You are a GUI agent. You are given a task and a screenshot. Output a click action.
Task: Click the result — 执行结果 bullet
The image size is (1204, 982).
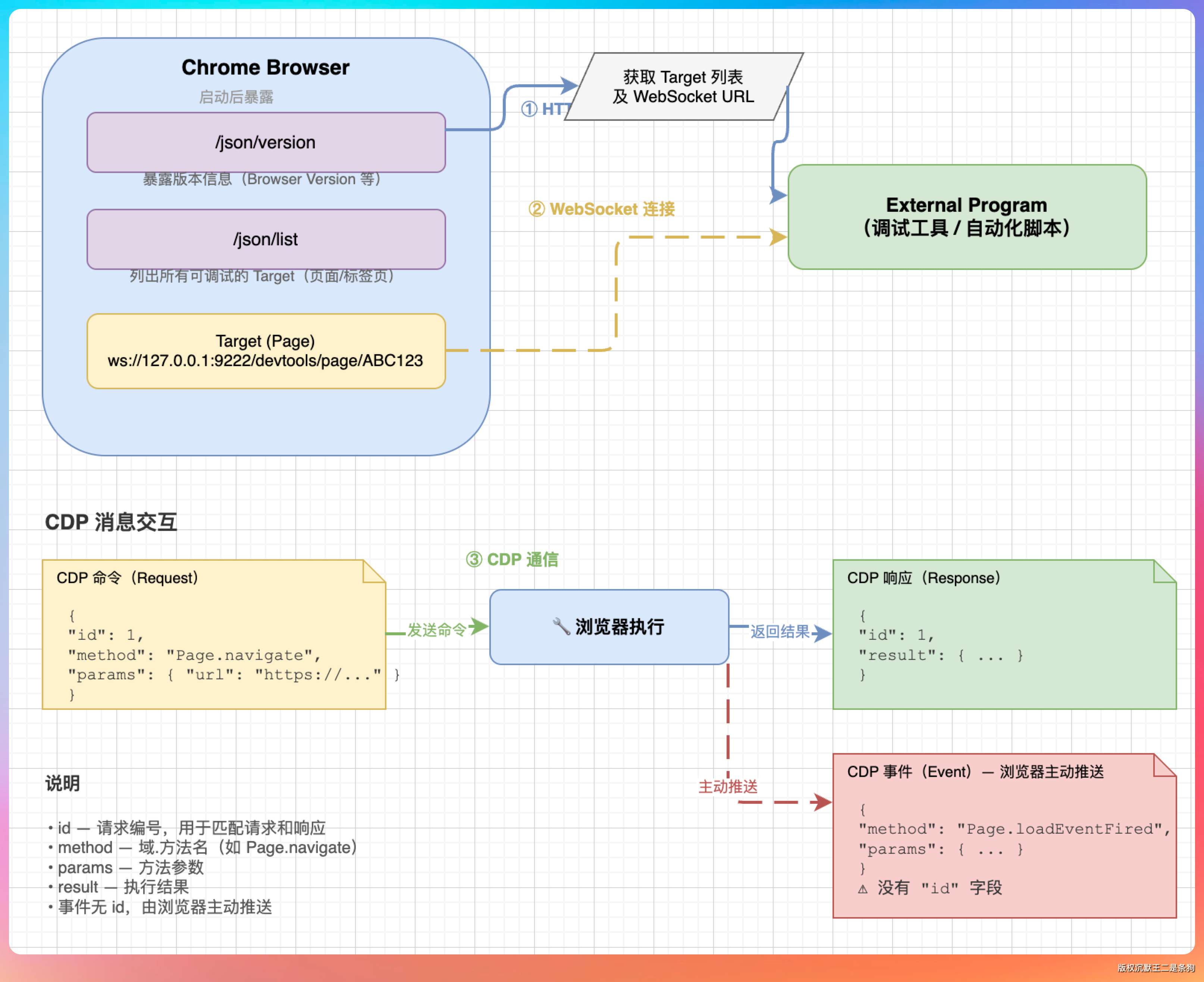118,887
